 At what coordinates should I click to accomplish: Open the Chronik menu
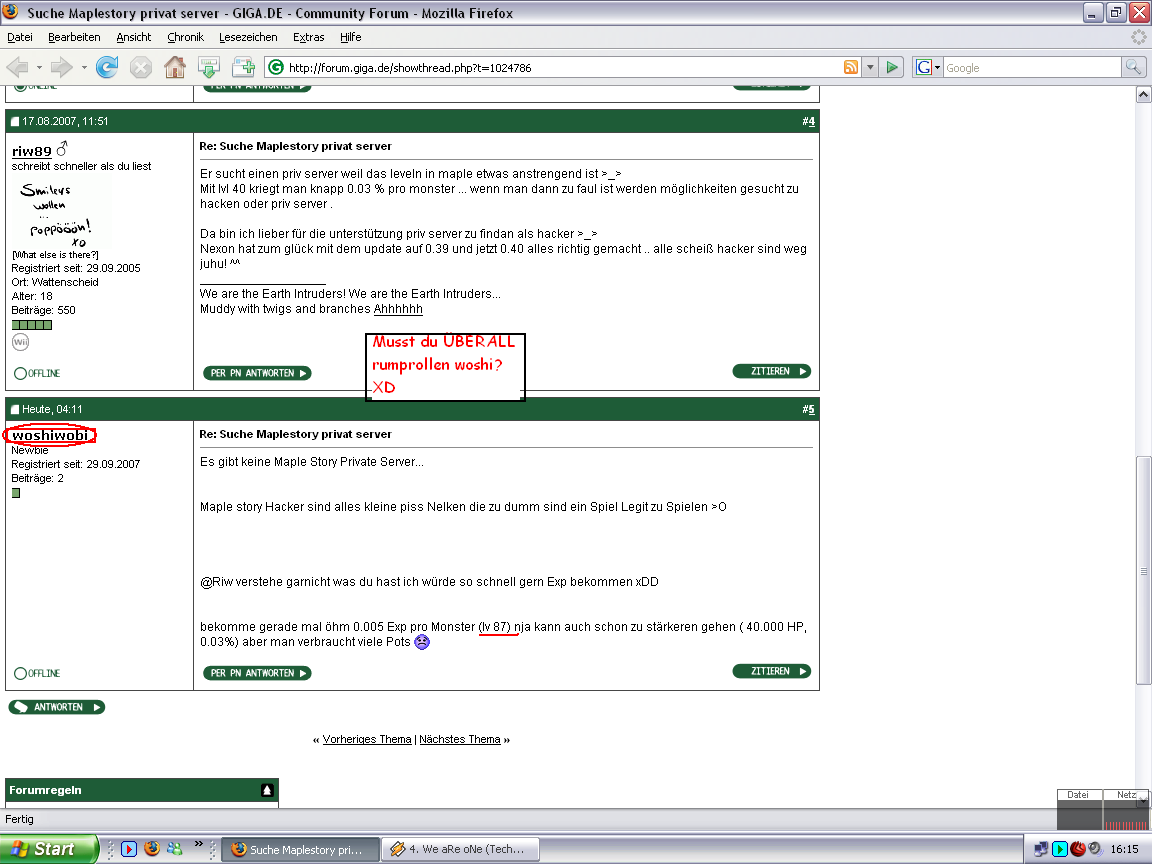click(x=185, y=37)
